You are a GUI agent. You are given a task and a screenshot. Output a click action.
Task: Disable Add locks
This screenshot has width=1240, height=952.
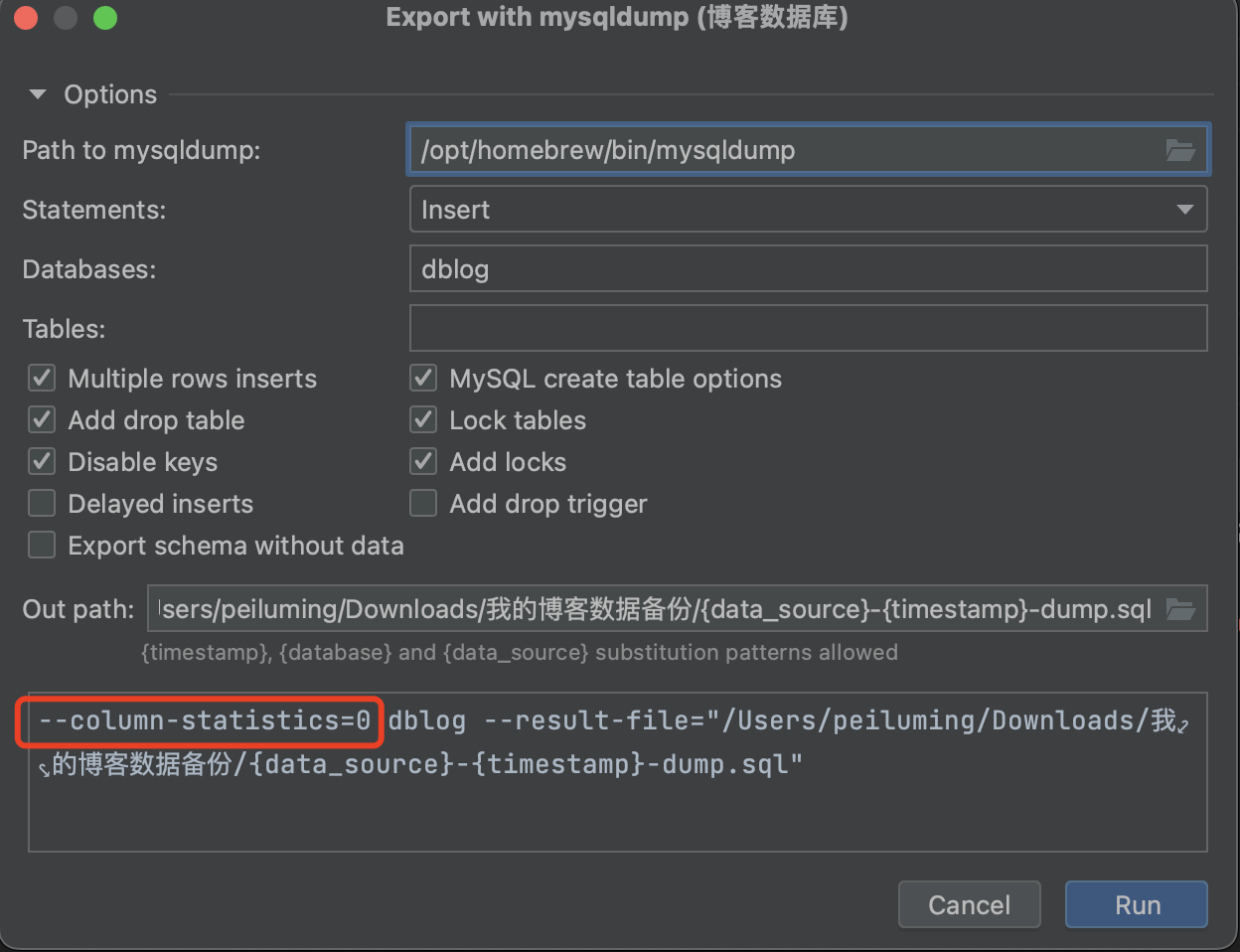422,461
